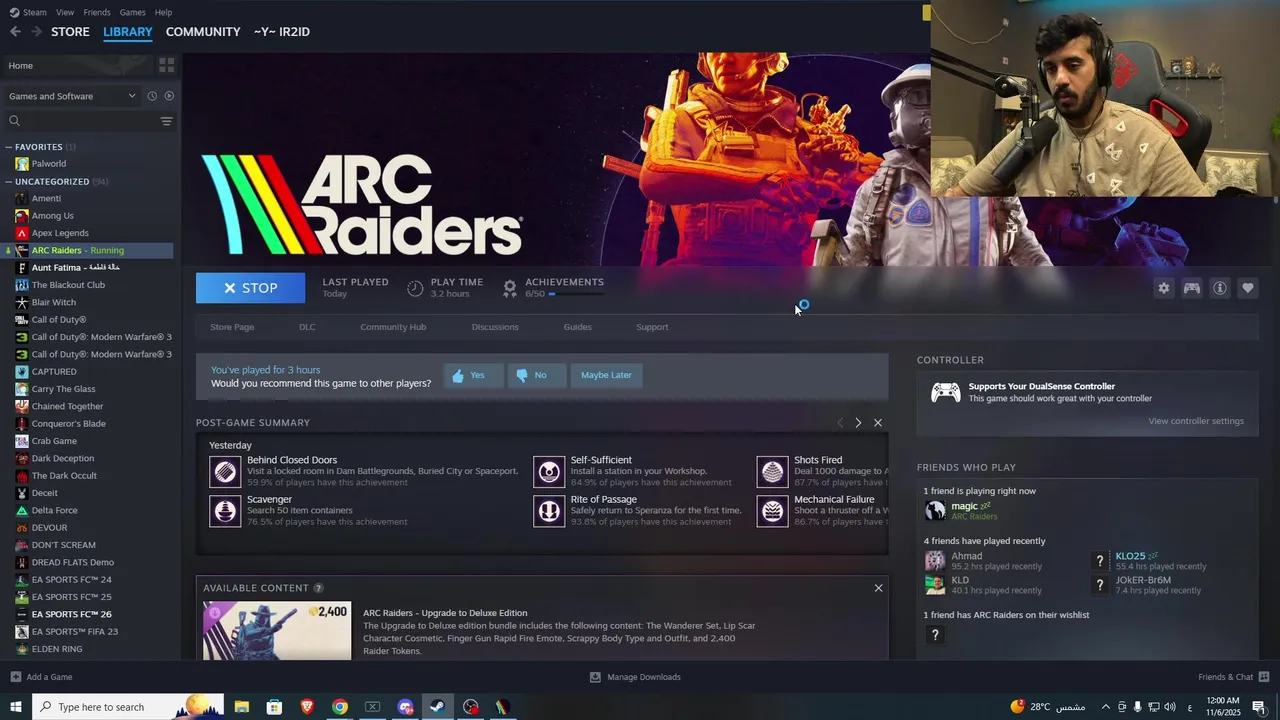1280x720 pixels.
Task: Open the Friends menu
Action: (97, 12)
